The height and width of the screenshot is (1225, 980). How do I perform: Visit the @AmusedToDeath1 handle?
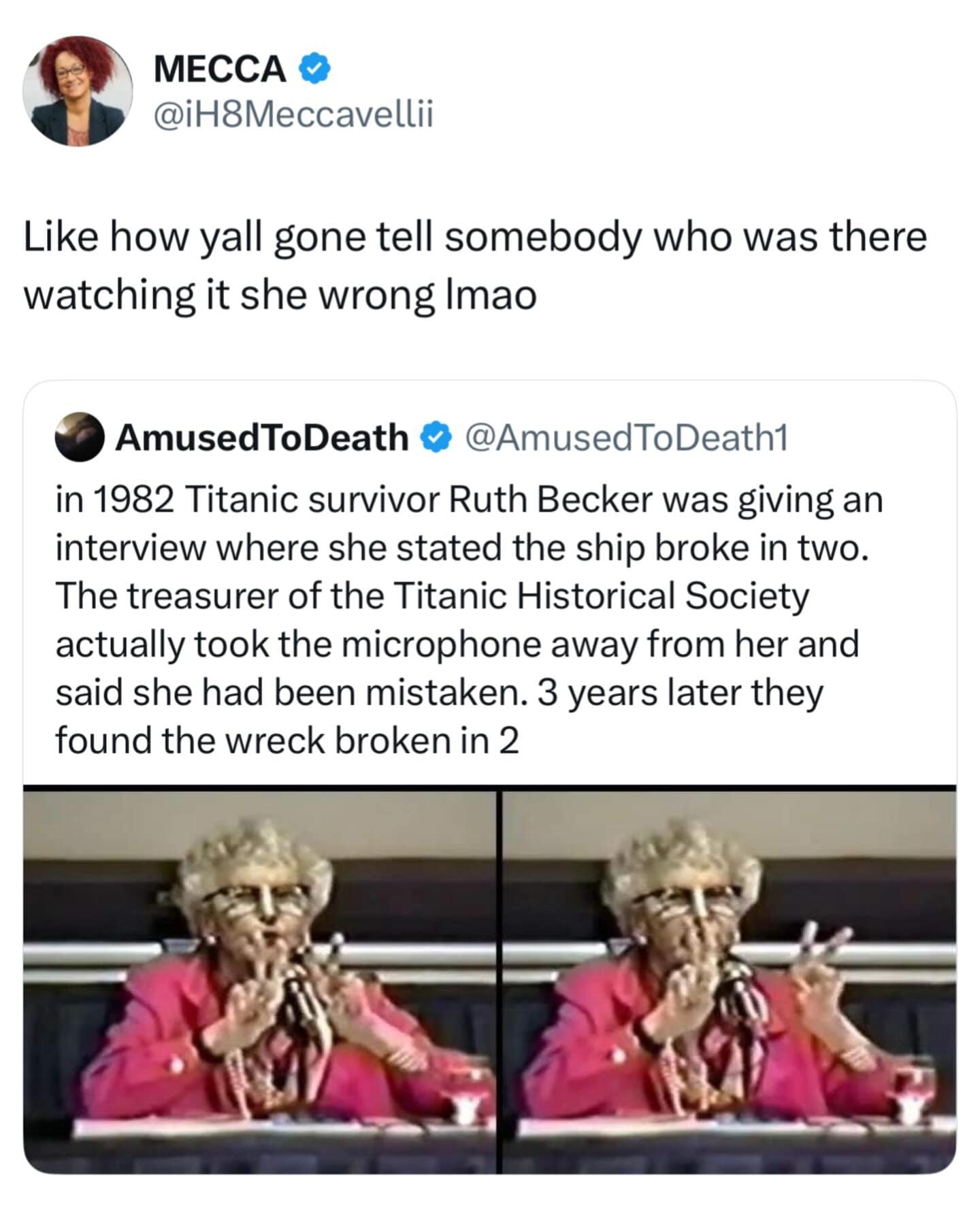626,438
